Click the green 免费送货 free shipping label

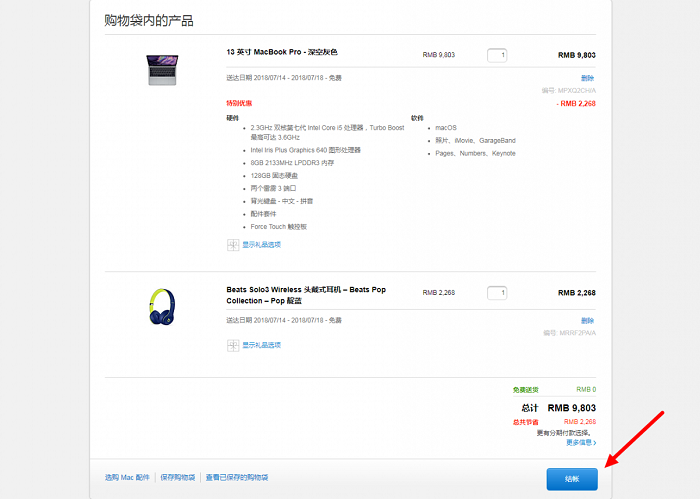tap(525, 390)
